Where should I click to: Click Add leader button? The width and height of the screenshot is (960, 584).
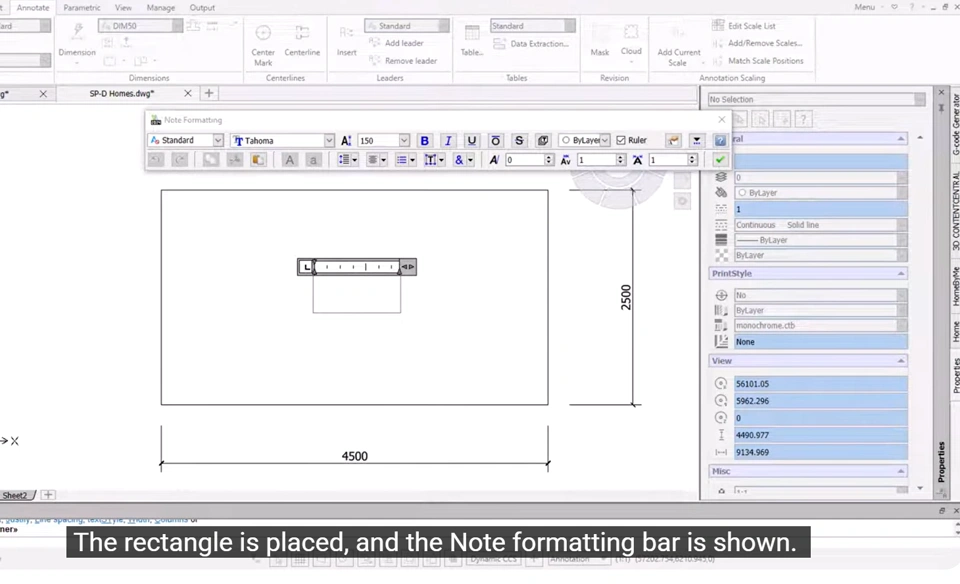coord(396,43)
